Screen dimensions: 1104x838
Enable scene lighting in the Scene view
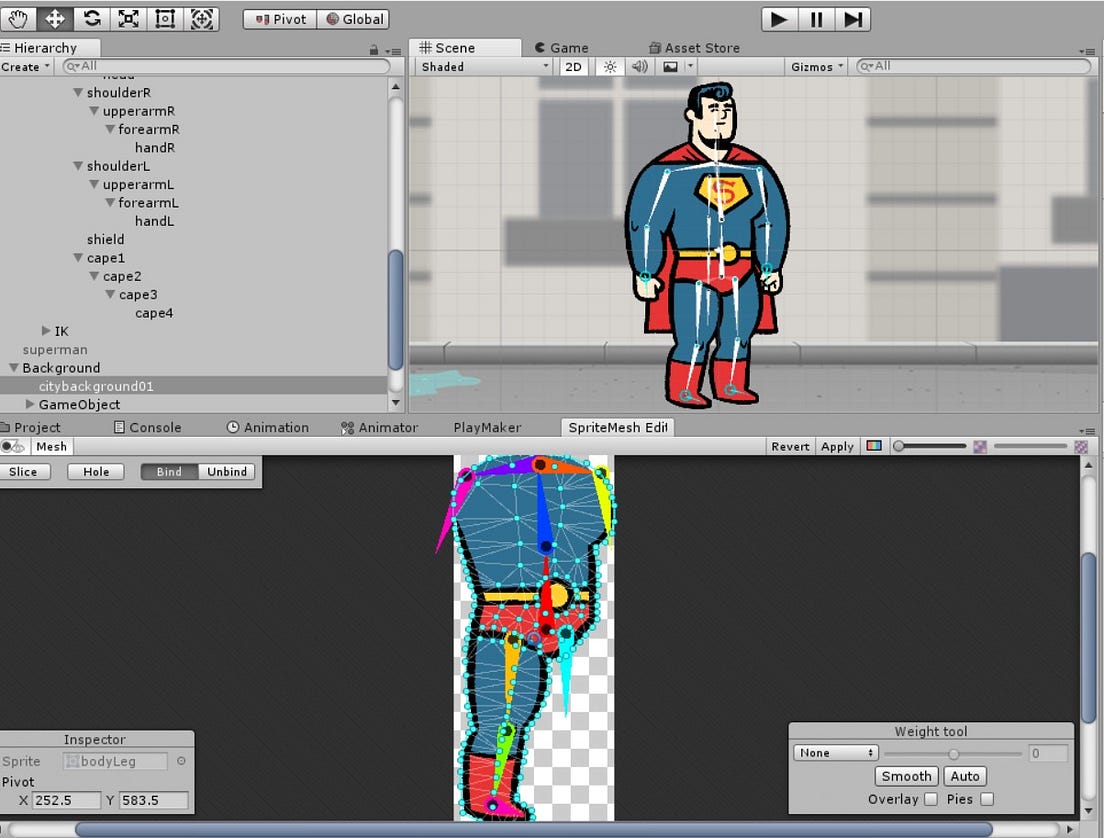(610, 66)
